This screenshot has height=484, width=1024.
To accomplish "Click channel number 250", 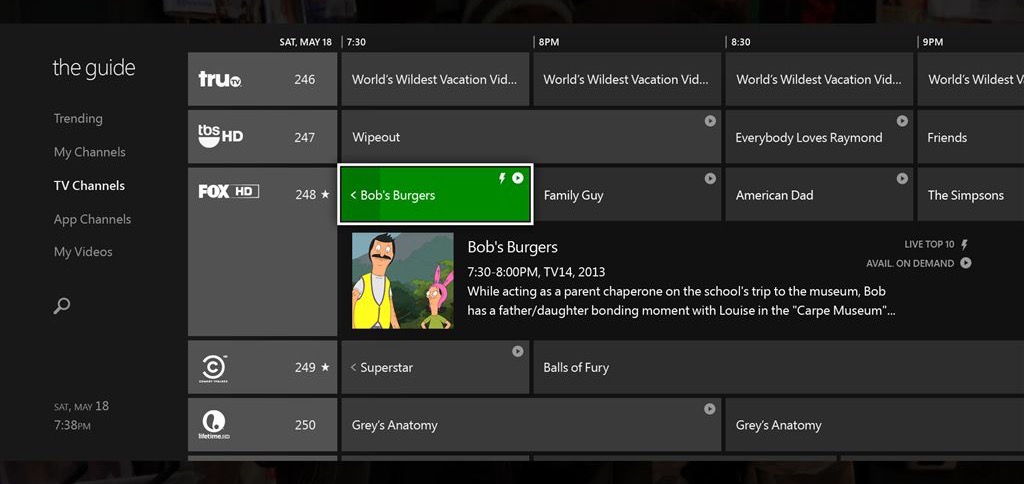I will (x=305, y=425).
